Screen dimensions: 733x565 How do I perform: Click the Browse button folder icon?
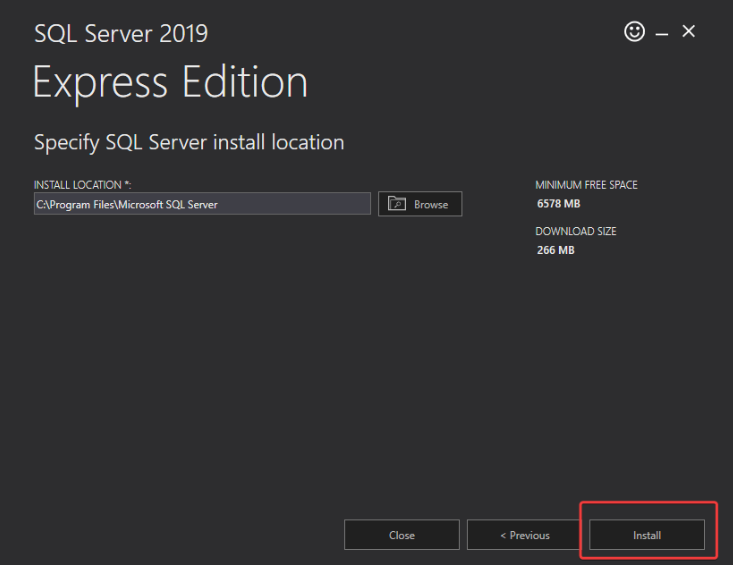(397, 204)
